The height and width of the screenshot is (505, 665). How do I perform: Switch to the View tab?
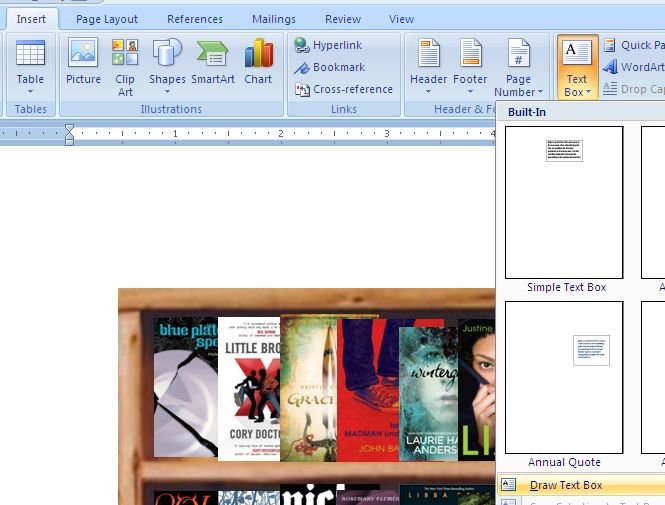tap(401, 19)
